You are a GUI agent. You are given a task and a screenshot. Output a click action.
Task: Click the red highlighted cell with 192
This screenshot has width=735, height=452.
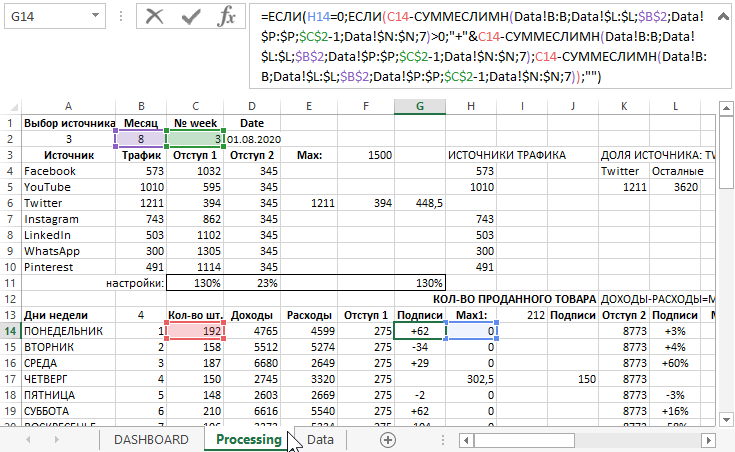tap(196, 330)
